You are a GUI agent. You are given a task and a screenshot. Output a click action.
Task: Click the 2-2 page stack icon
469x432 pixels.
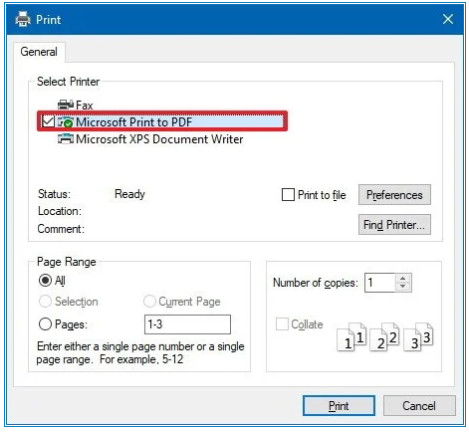point(384,337)
